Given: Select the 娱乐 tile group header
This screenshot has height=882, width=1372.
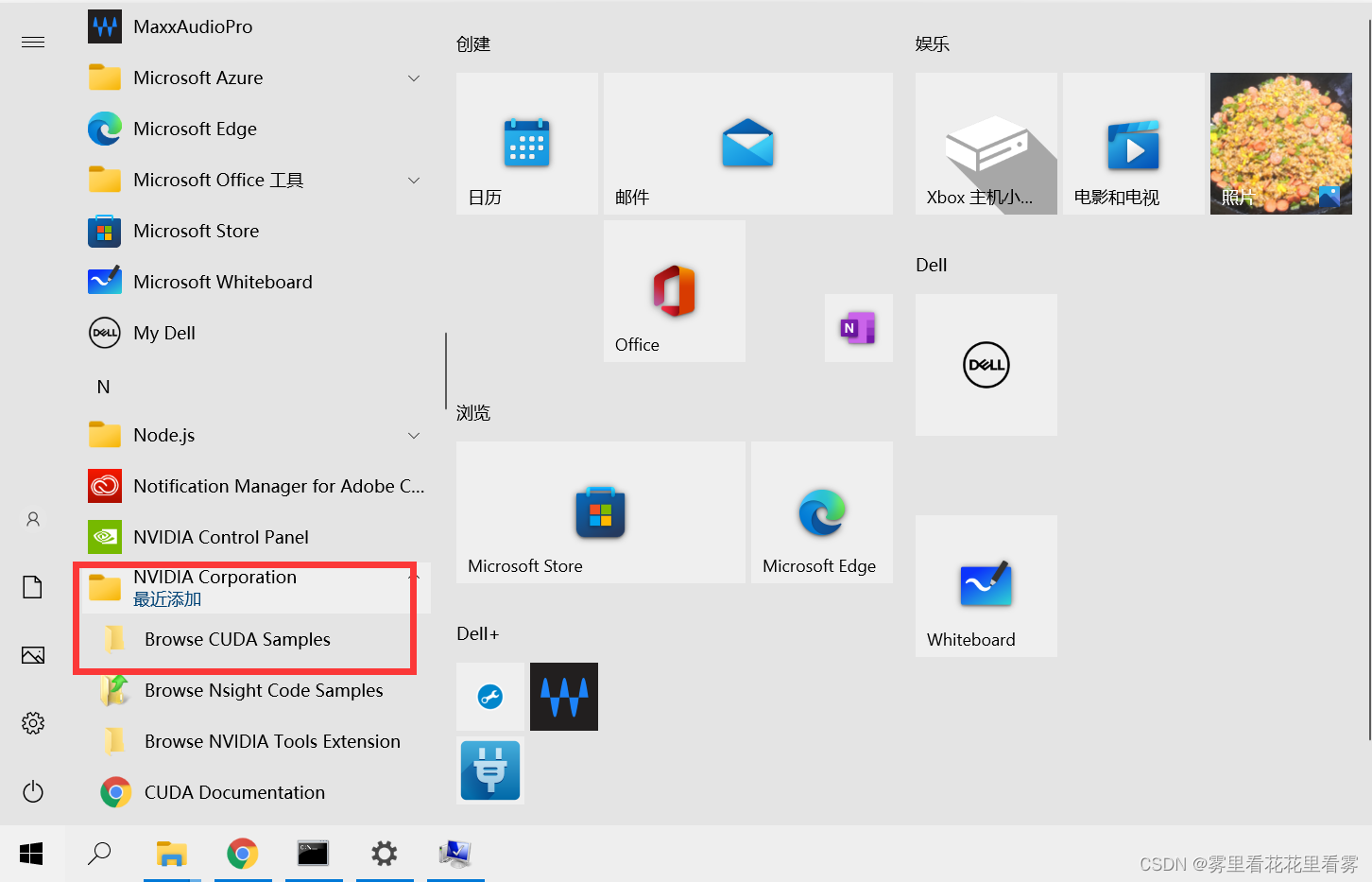Looking at the screenshot, I should tap(933, 43).
